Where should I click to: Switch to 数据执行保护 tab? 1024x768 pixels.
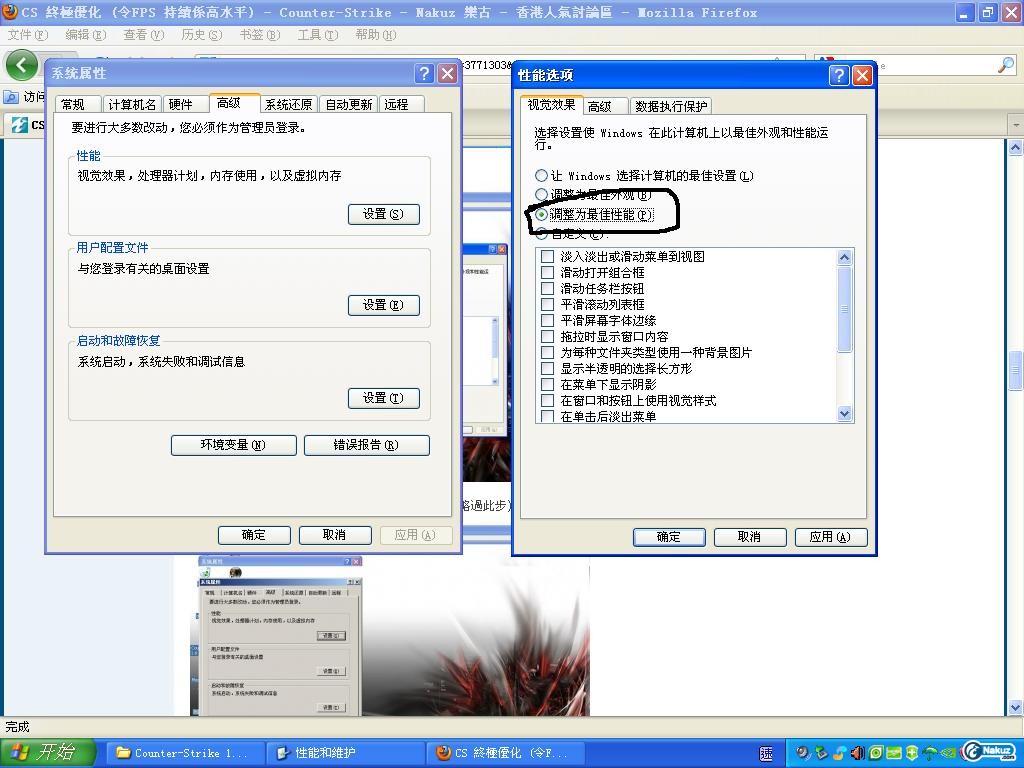pos(671,106)
